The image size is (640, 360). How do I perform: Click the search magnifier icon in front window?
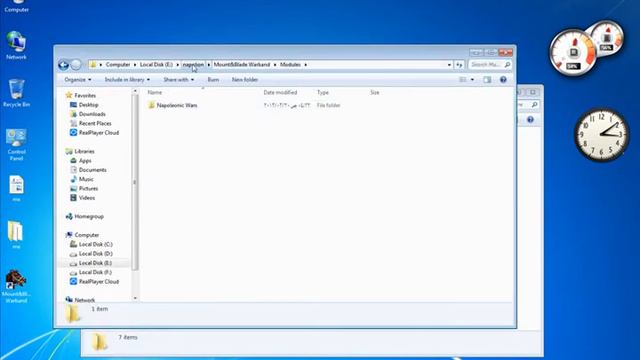(x=507, y=64)
